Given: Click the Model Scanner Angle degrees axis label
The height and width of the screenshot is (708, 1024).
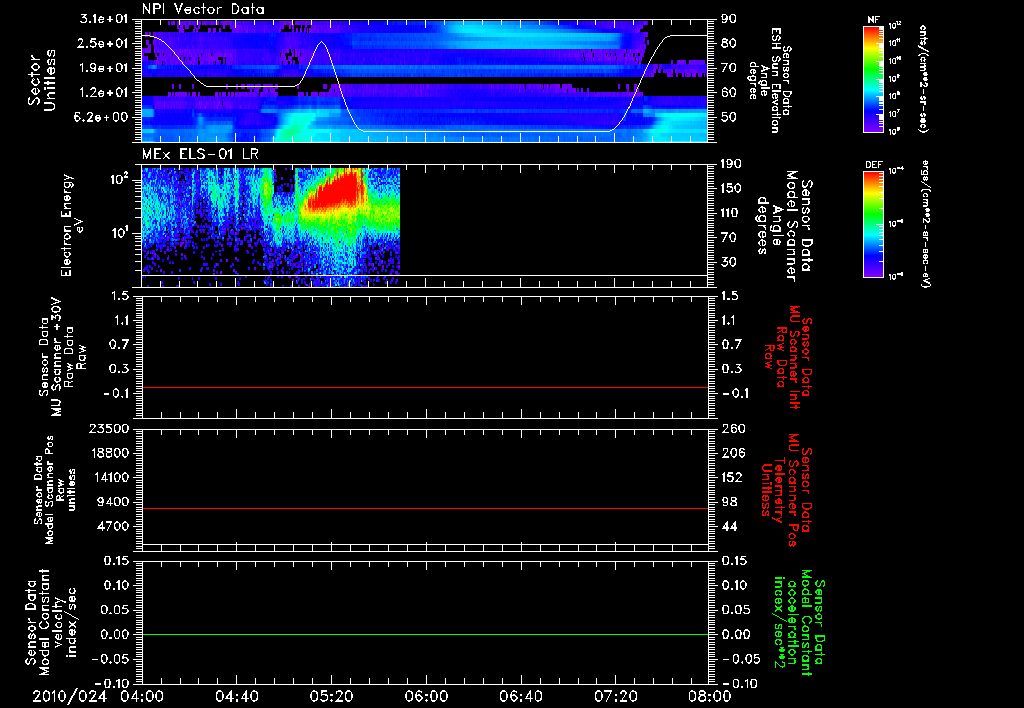Looking at the screenshot, I should coord(784,226).
